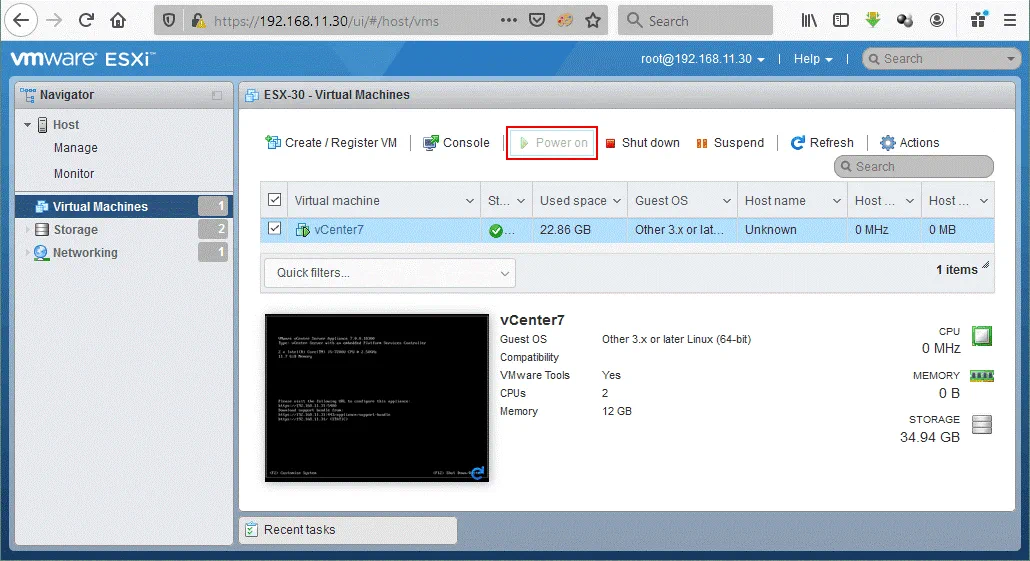Select Manage under Host
The width and height of the screenshot is (1030, 561).
[x=76, y=148]
